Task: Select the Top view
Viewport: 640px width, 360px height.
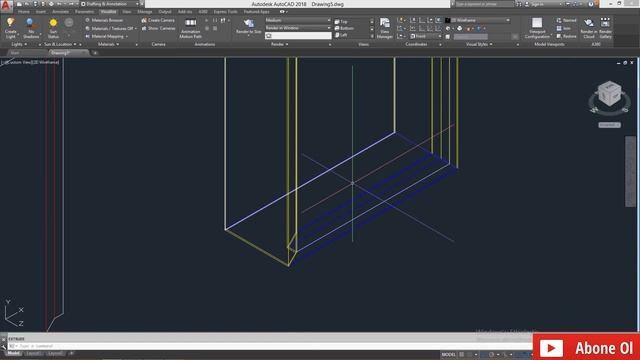Action: [341, 22]
